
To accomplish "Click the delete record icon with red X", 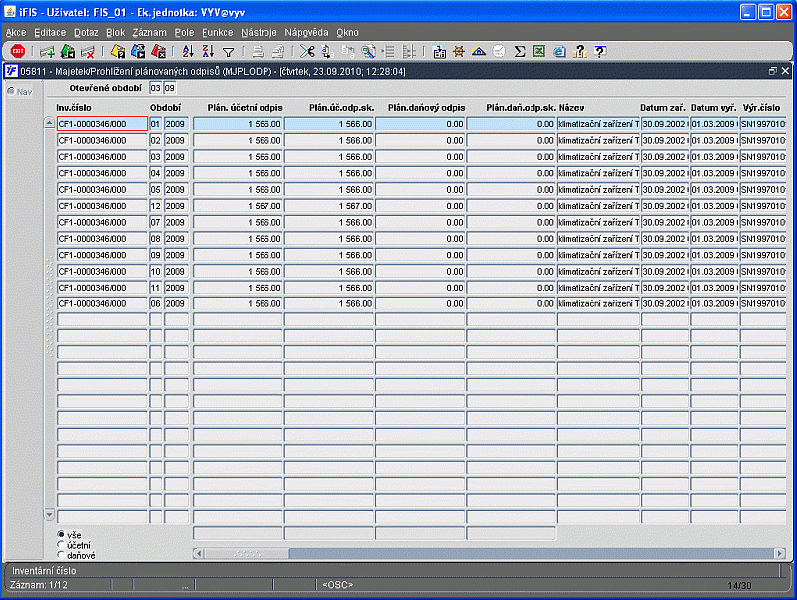I will pyautogui.click(x=88, y=51).
